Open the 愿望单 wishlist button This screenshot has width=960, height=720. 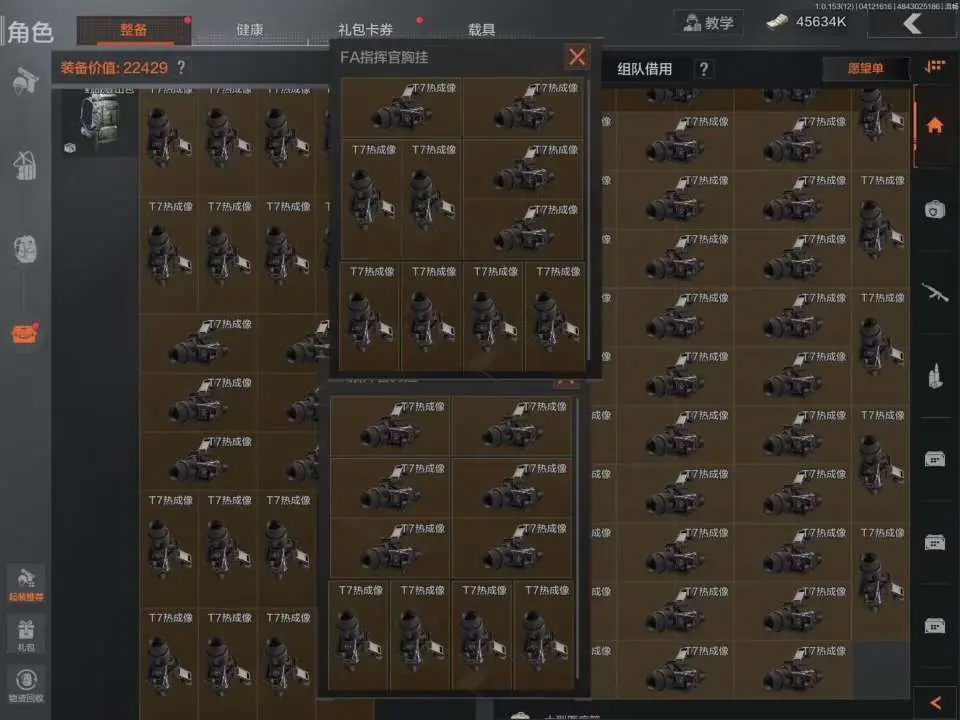coord(865,68)
